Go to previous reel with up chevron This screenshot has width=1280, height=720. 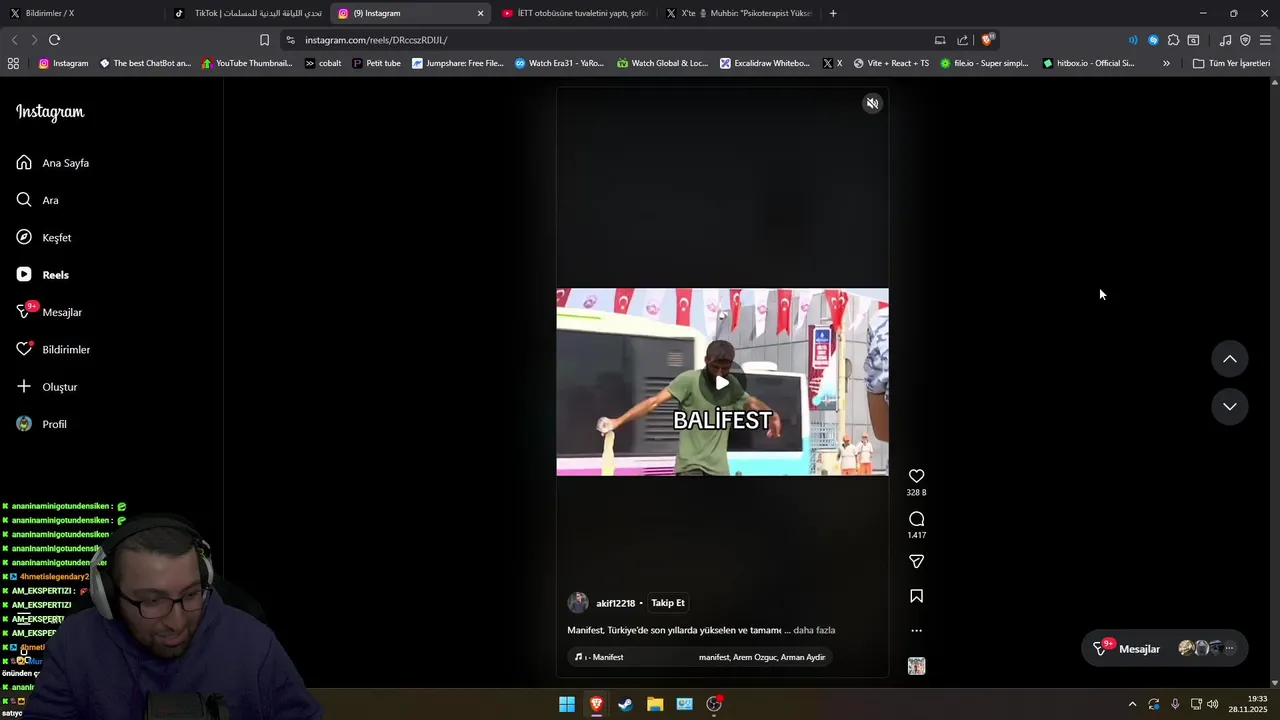pos(1229,359)
